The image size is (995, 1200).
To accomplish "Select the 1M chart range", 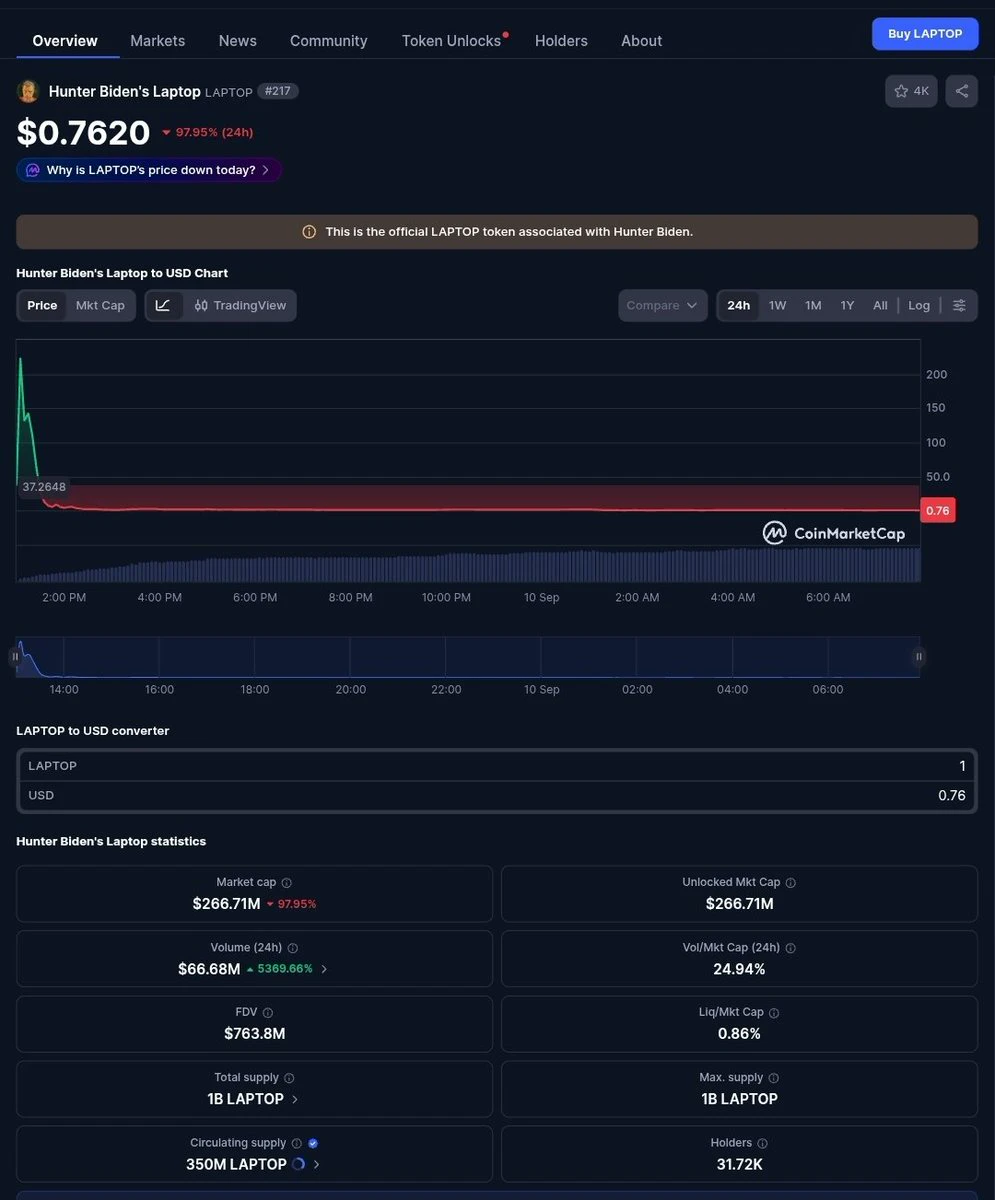I will click(x=813, y=305).
